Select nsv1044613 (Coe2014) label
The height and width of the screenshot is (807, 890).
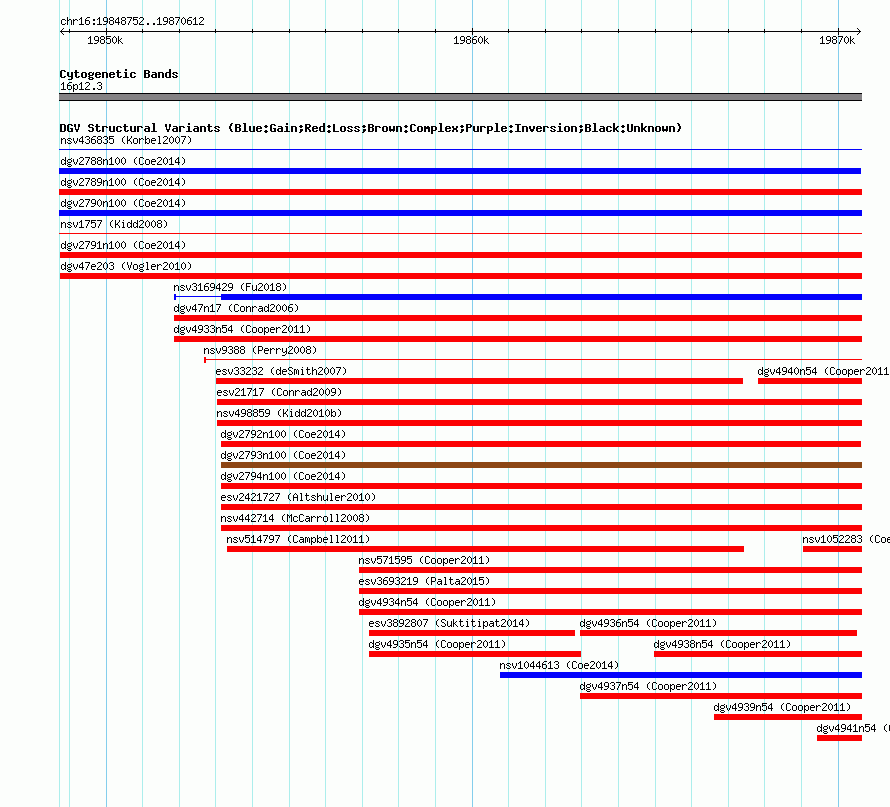point(559,665)
